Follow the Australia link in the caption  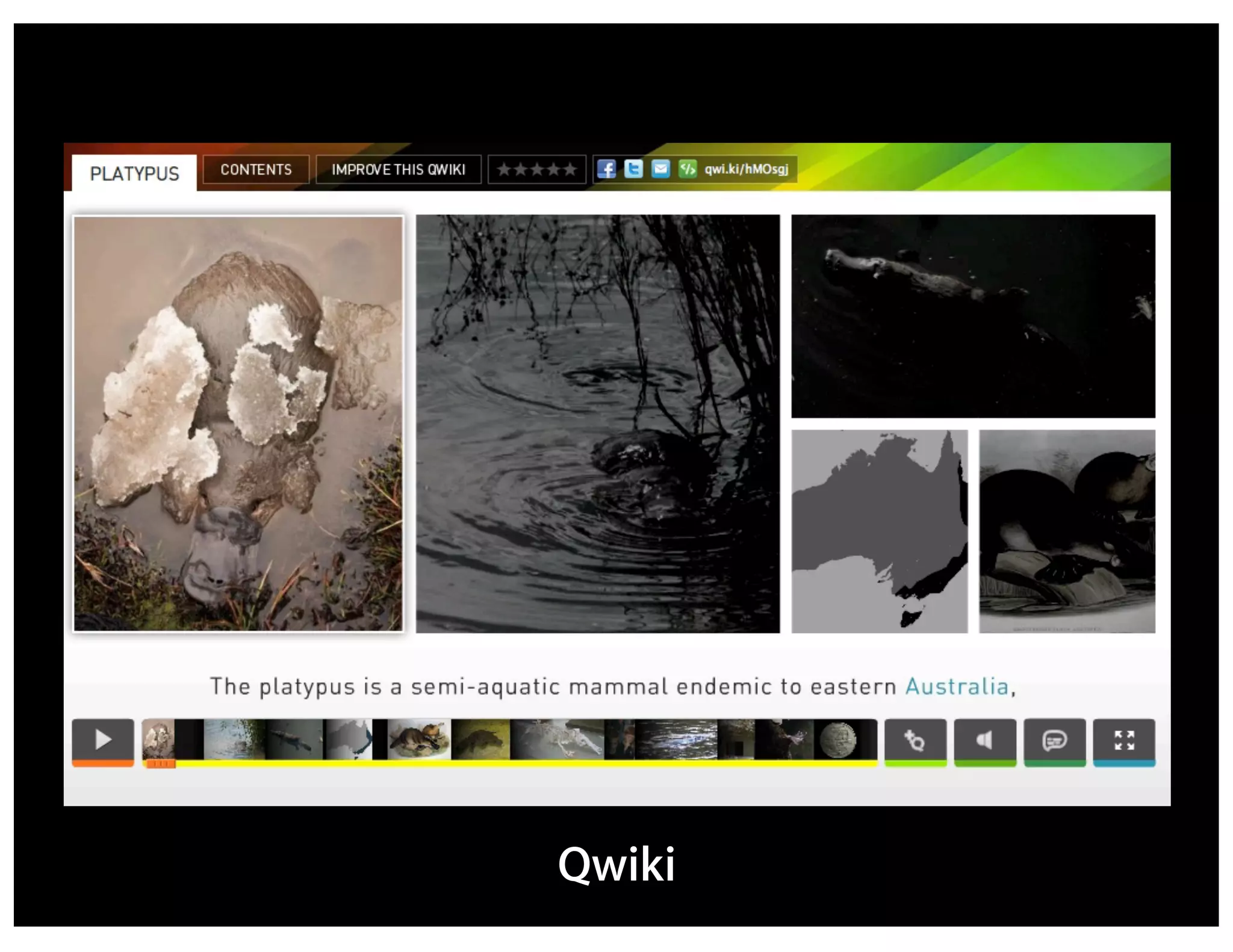point(957,687)
